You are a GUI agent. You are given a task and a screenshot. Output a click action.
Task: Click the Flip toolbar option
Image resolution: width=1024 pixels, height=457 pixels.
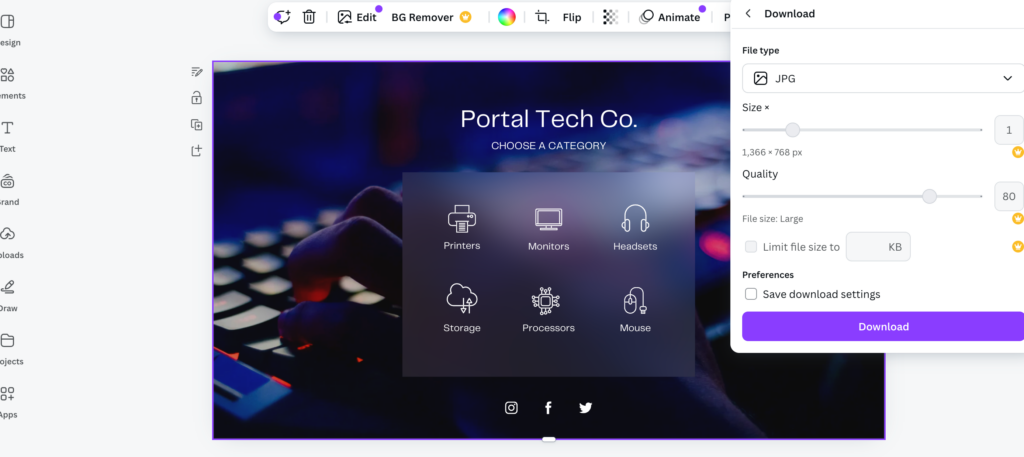(x=572, y=17)
